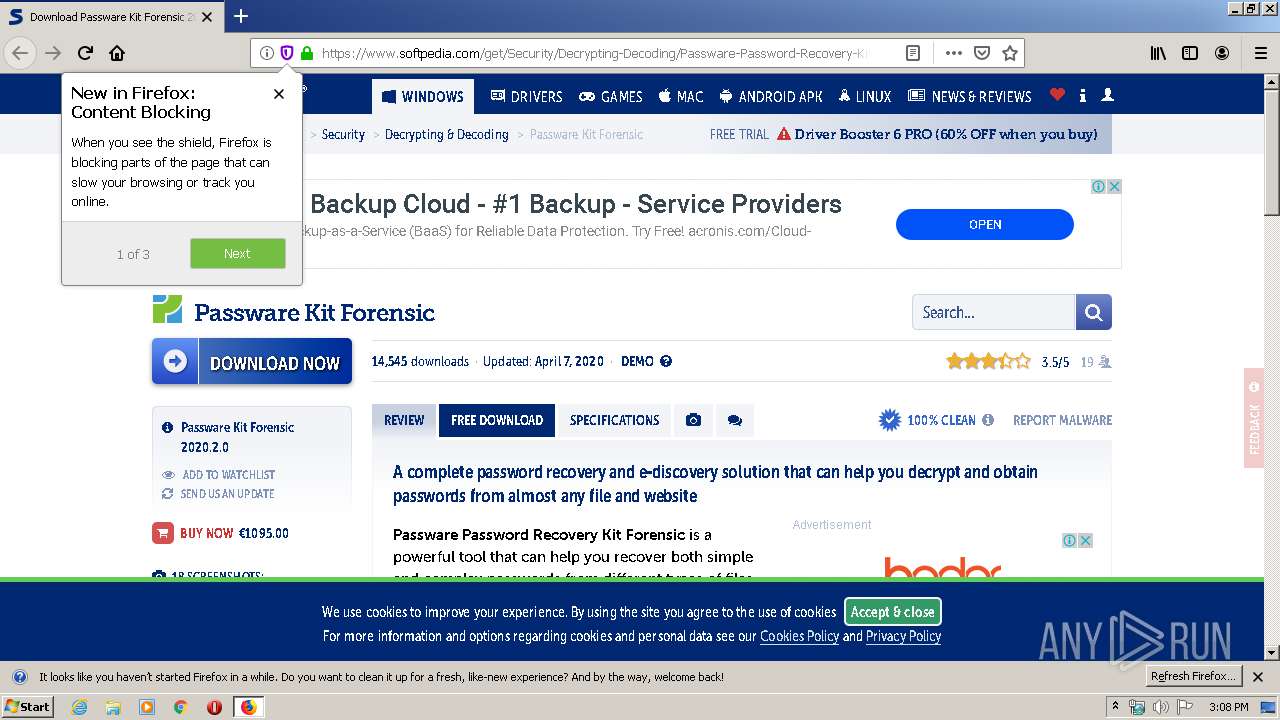Open the Windows category tab

coord(422,97)
